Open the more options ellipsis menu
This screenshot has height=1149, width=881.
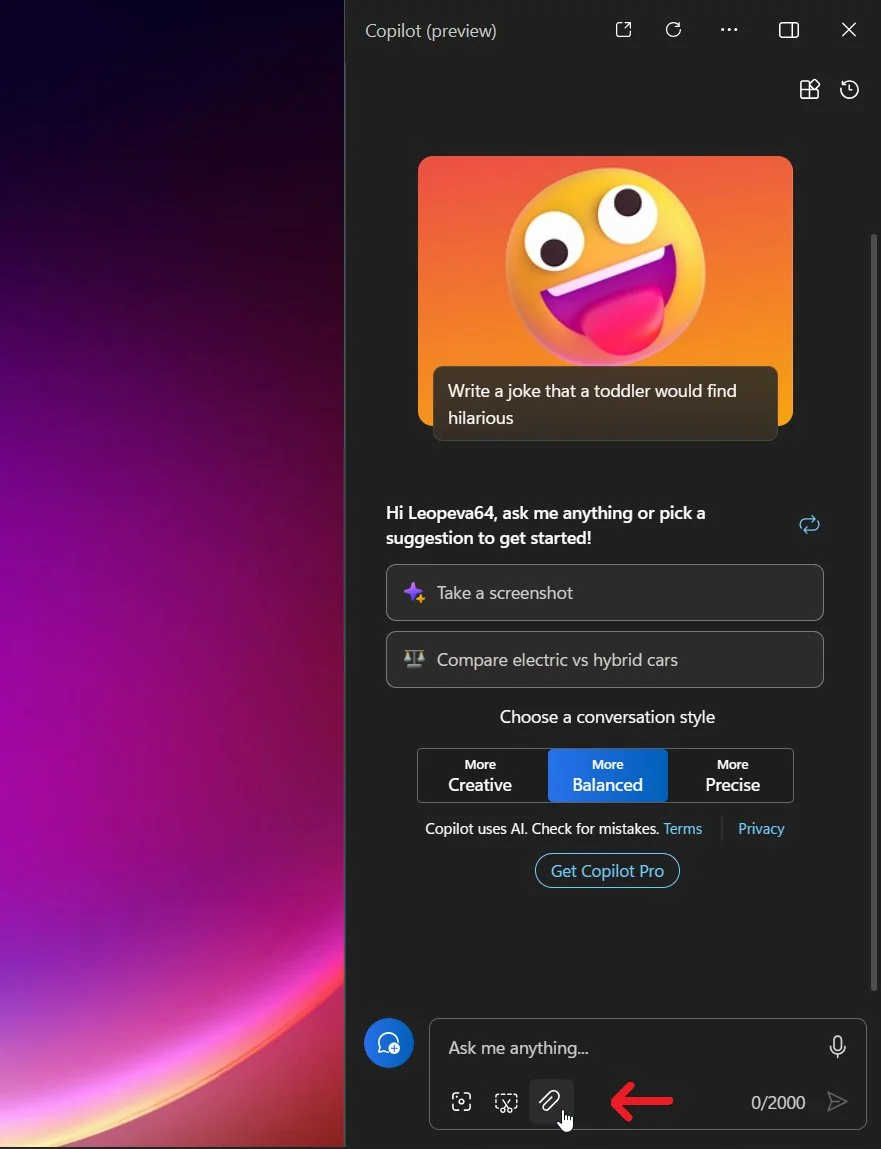point(729,29)
